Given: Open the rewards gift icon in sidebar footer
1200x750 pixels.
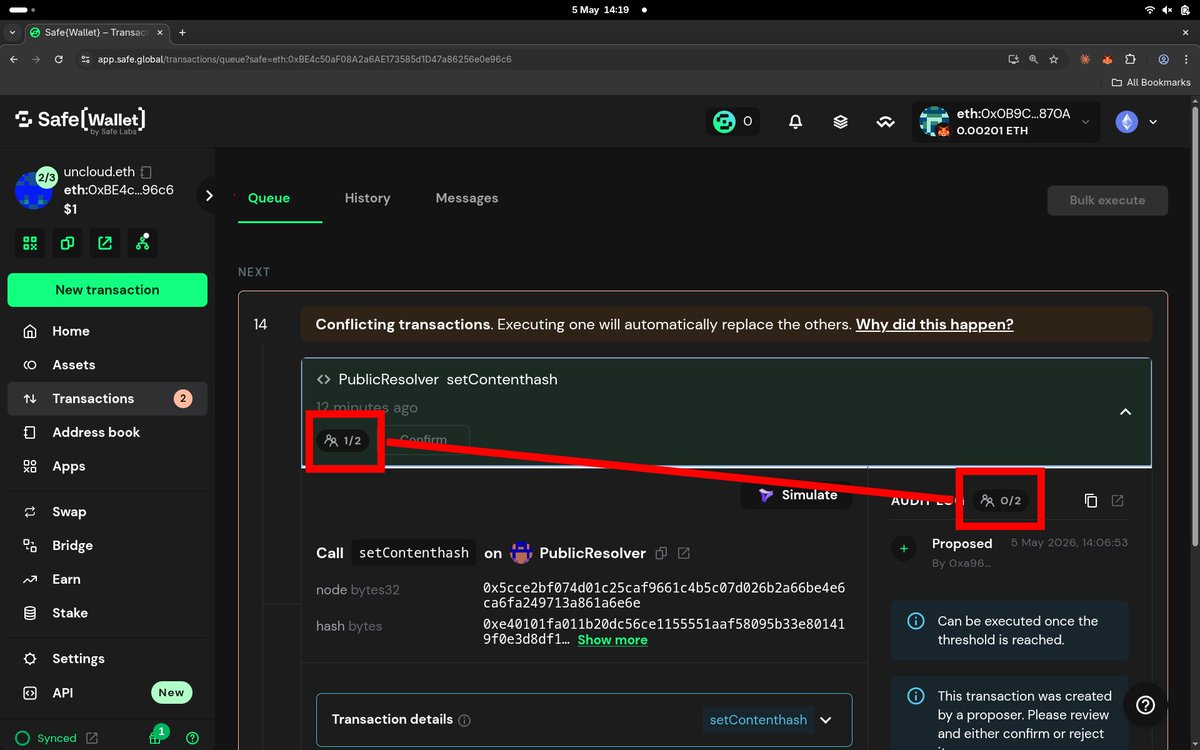Looking at the screenshot, I should click(156, 737).
